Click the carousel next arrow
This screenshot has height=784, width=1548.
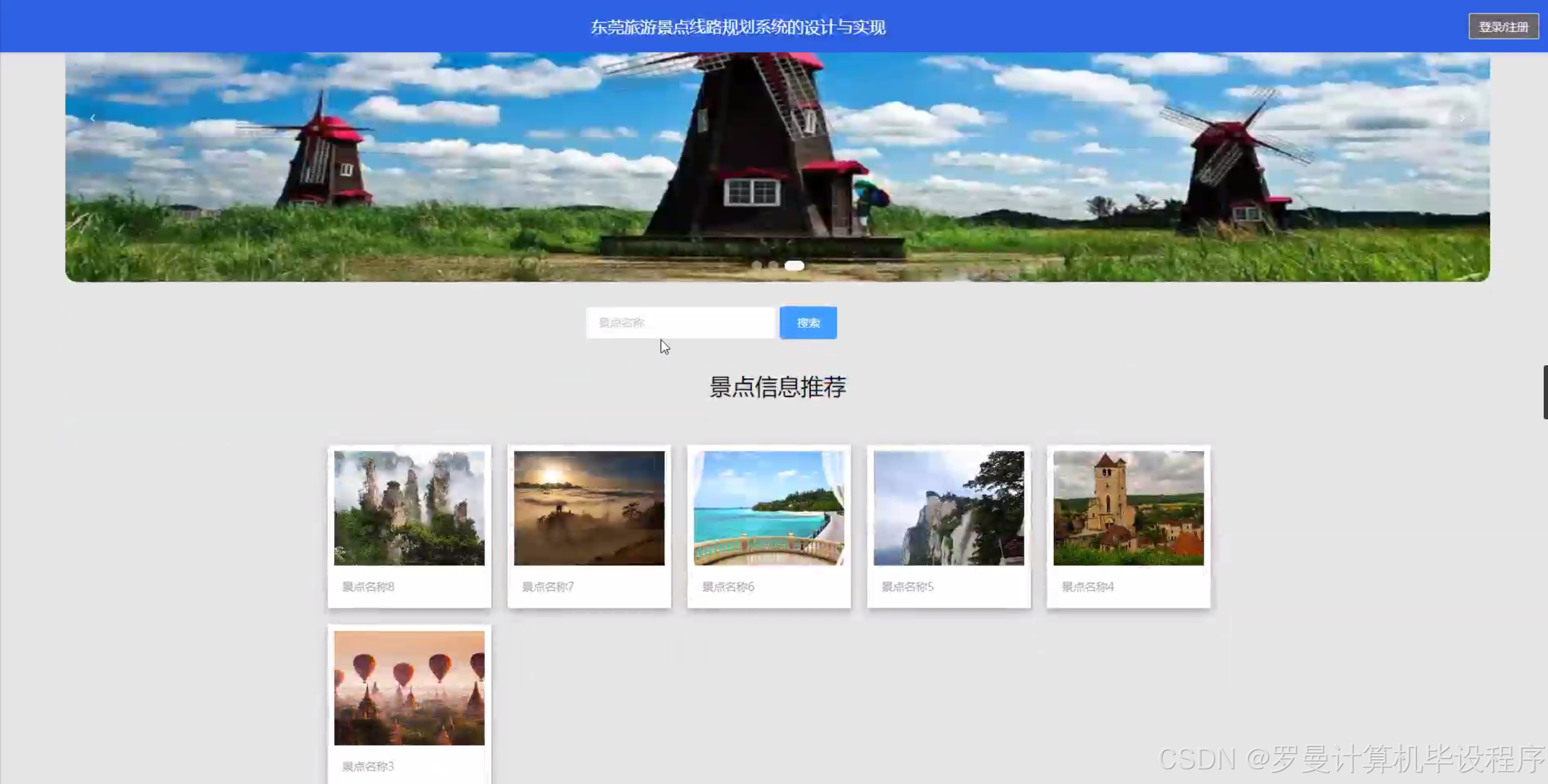pos(1462,118)
